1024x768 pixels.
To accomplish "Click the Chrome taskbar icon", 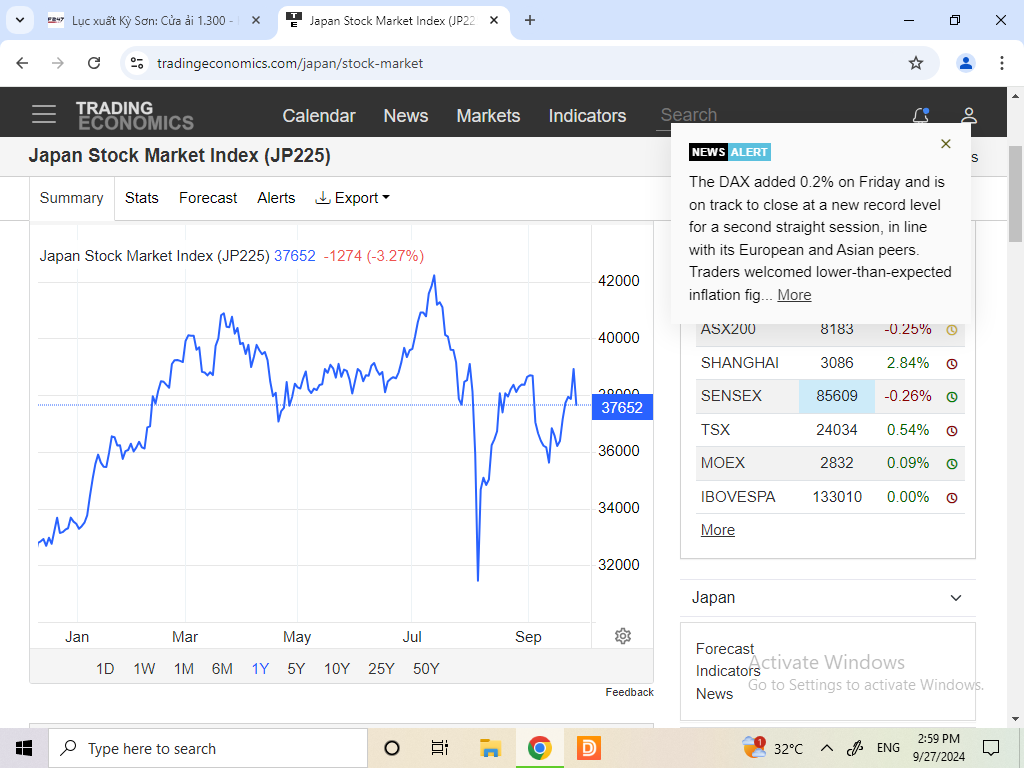I will [x=539, y=748].
